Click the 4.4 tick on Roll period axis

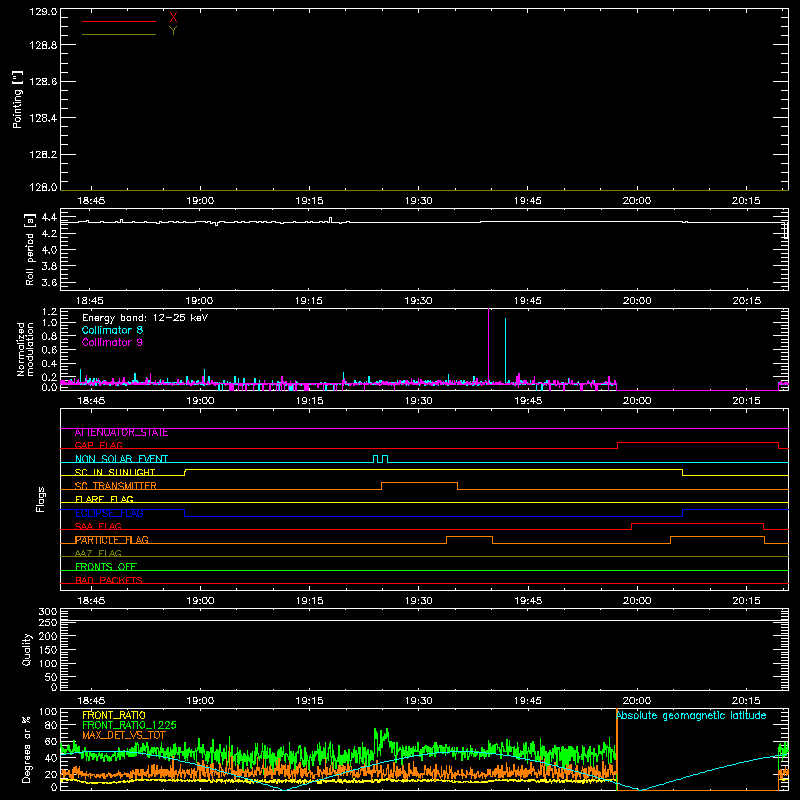pos(49,218)
